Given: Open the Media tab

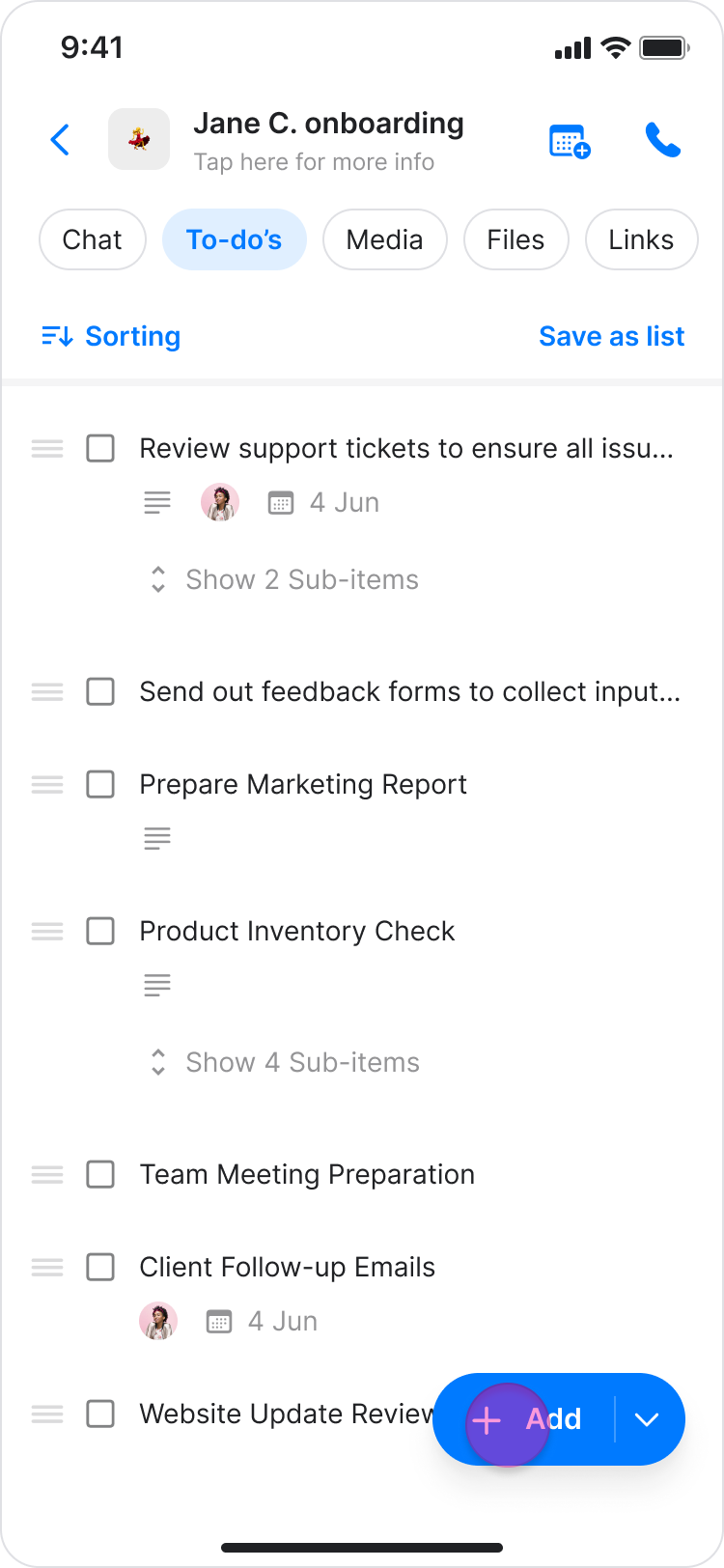Looking at the screenshot, I should [x=384, y=239].
